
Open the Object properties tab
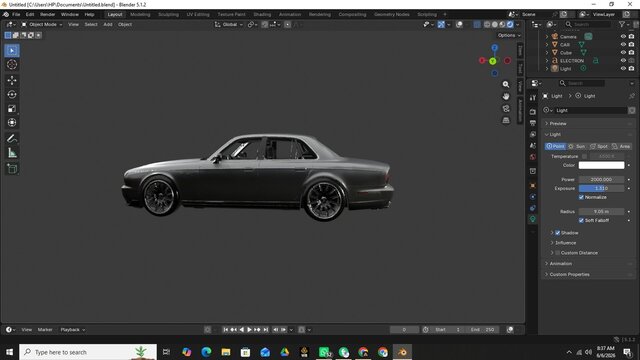pos(533,185)
